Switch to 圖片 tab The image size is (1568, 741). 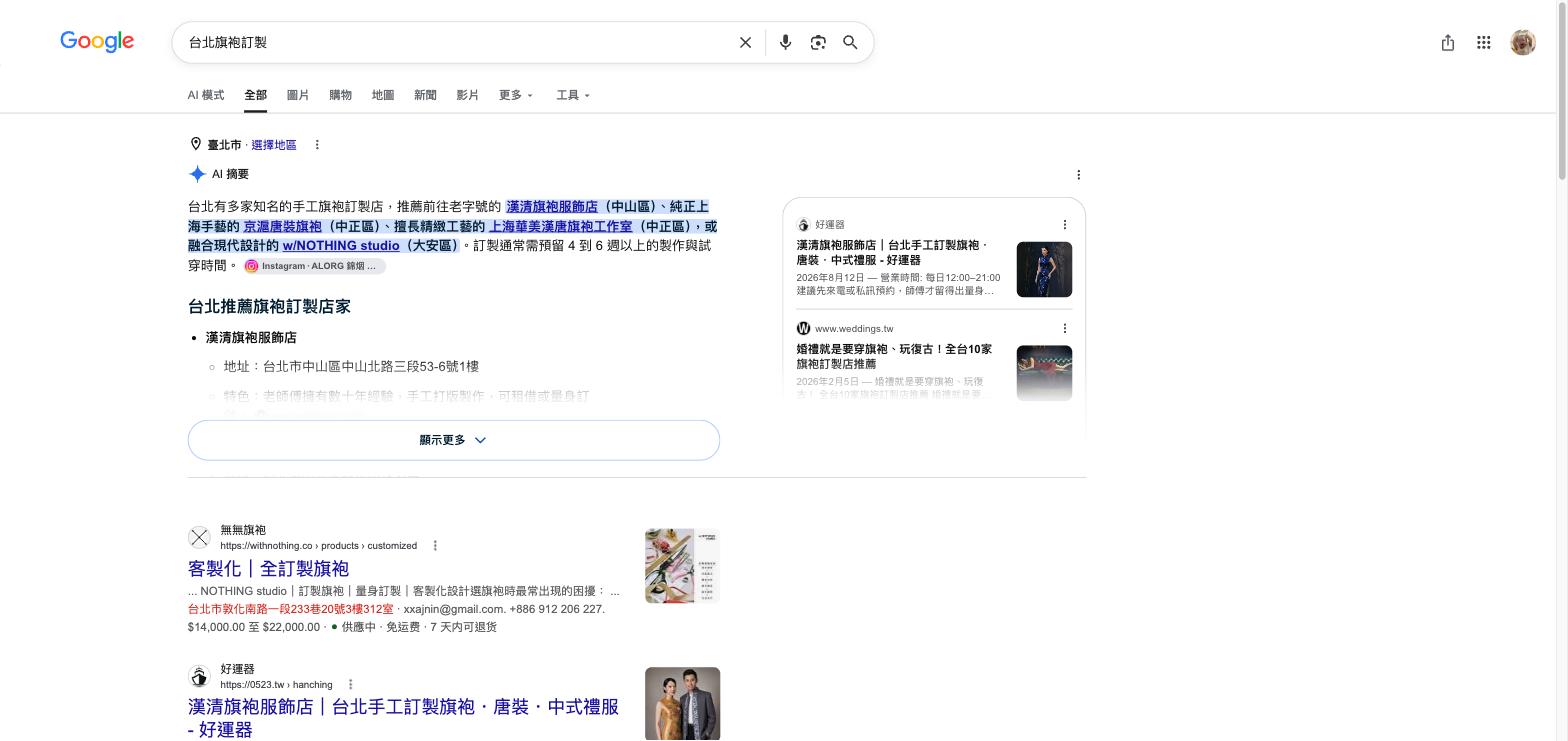pos(298,95)
